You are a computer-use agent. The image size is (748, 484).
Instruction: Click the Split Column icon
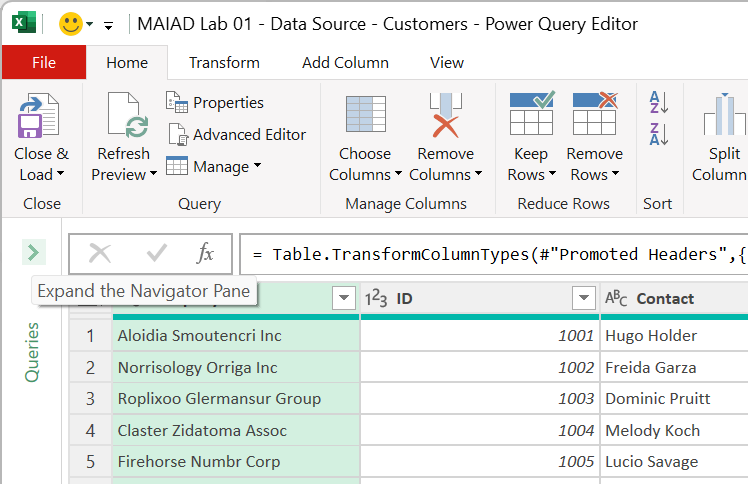(724, 114)
